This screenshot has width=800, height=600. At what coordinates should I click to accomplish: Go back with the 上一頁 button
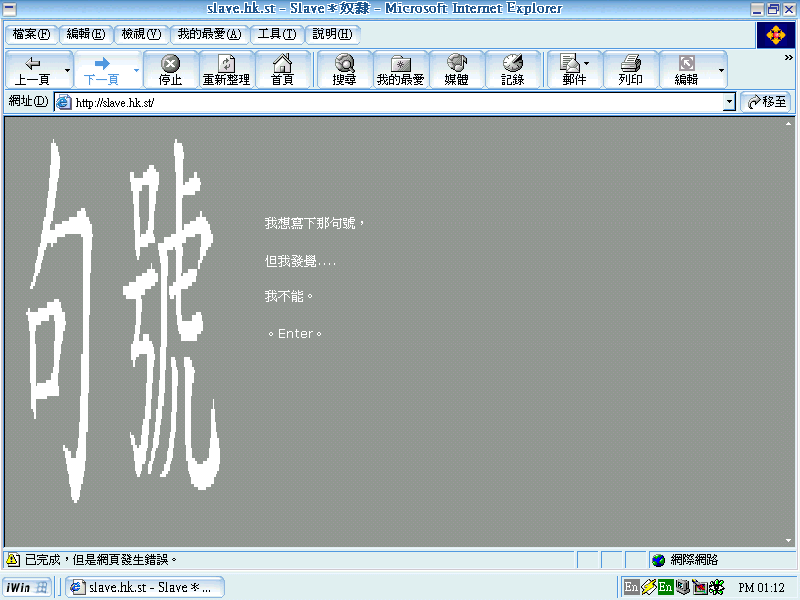[x=32, y=70]
